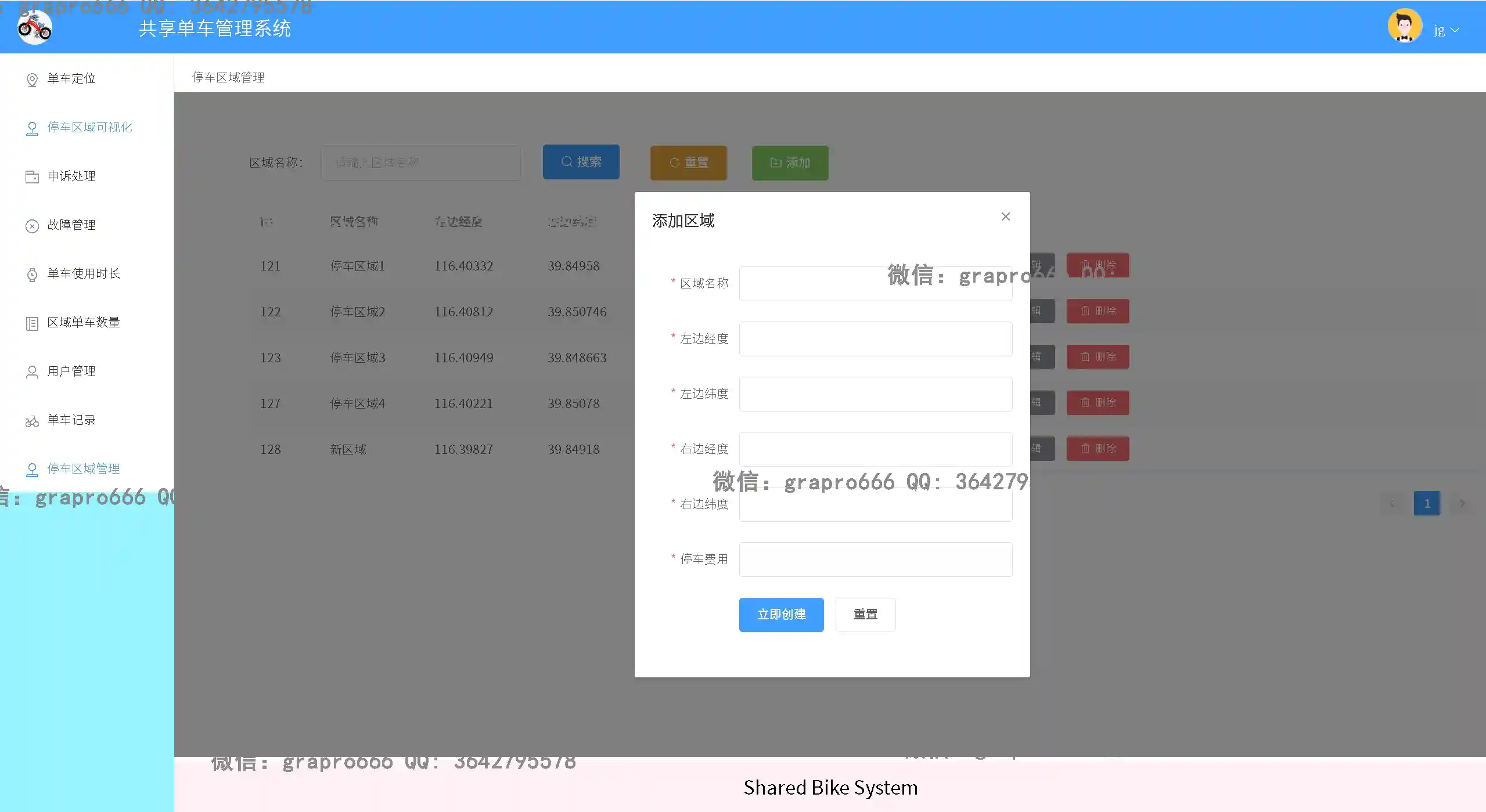1486x812 pixels.
Task: Click into the 停车费用 field
Action: 875,560
